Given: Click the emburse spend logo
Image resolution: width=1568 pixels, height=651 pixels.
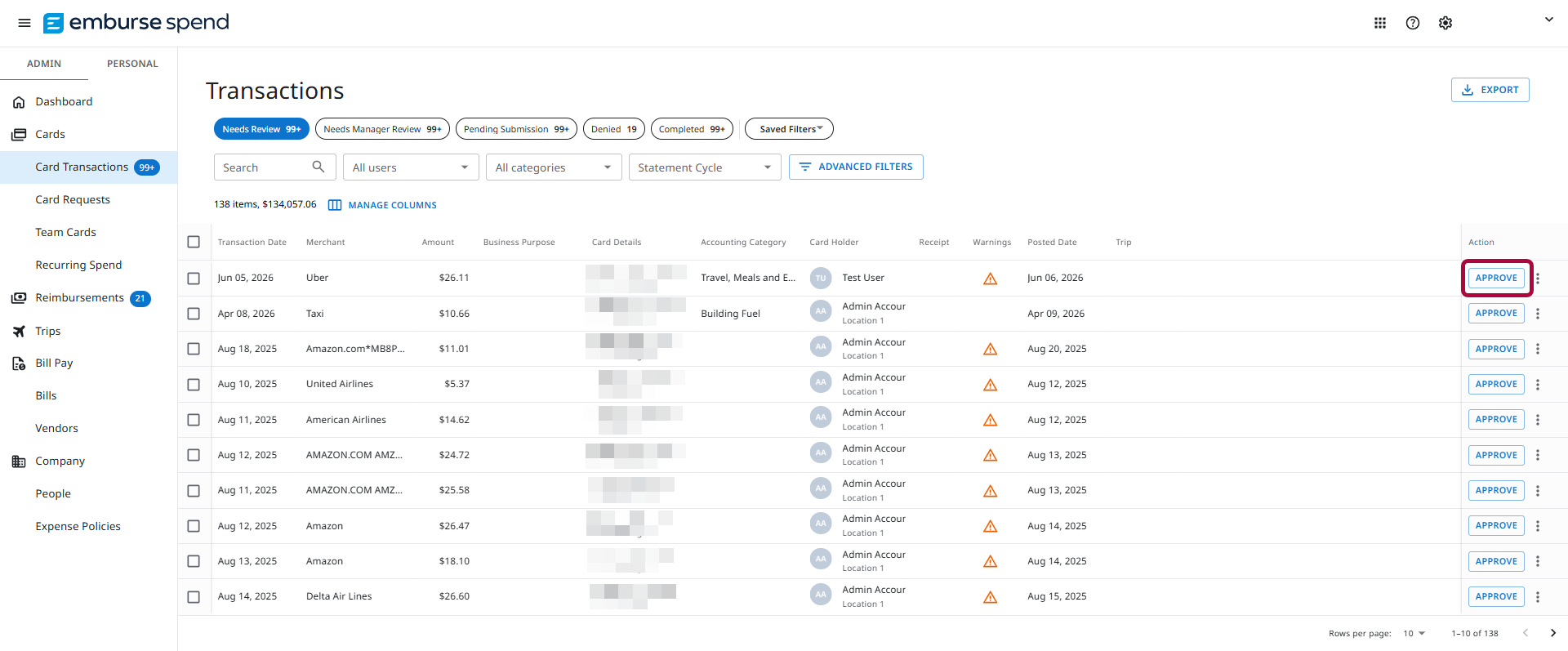Looking at the screenshot, I should click(136, 23).
